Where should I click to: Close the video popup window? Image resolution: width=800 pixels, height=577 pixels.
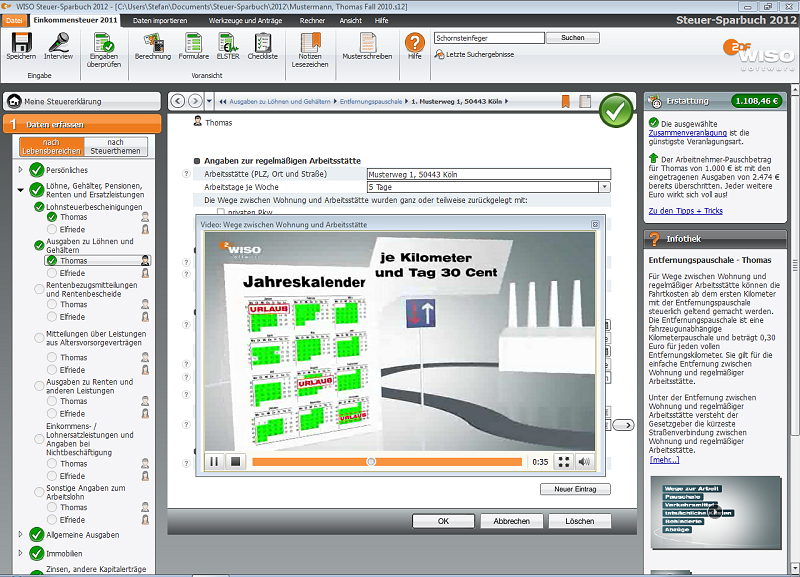click(595, 224)
